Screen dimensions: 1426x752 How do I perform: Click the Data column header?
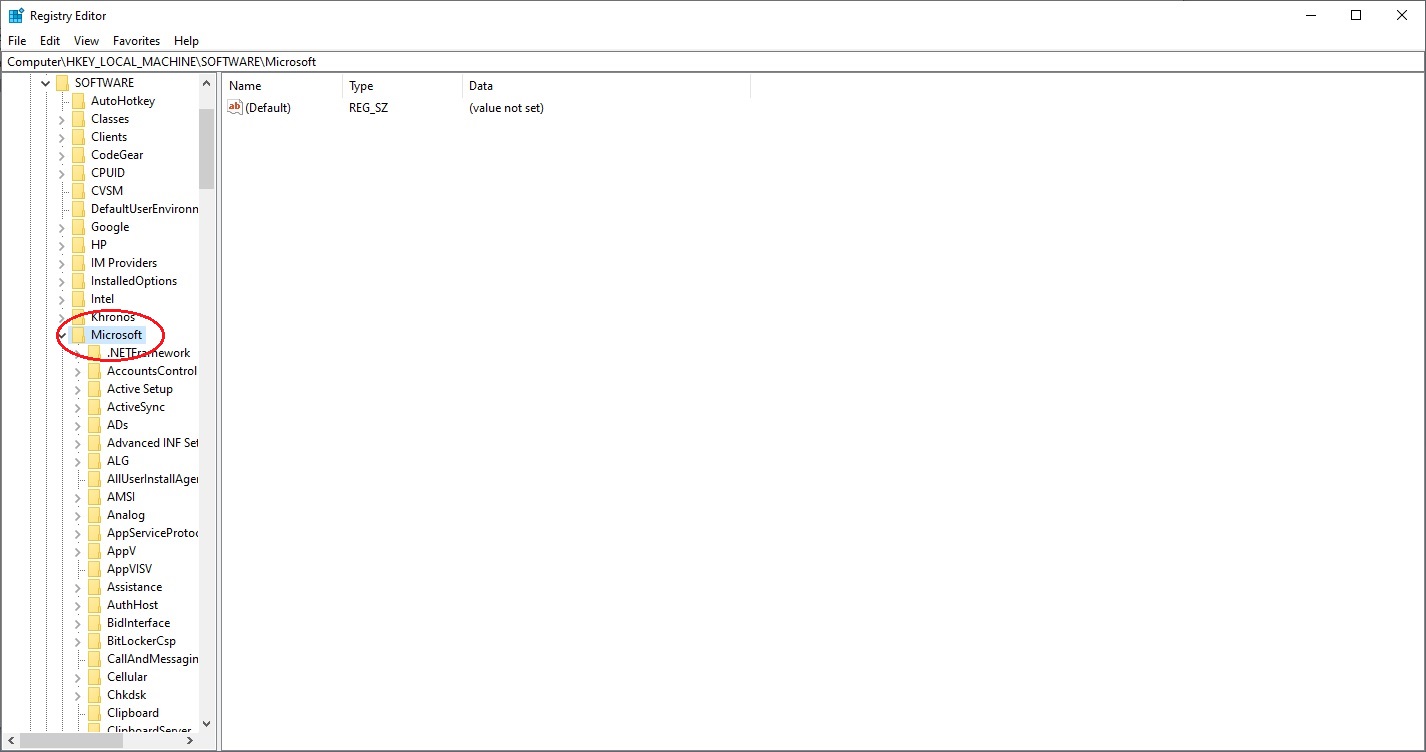click(x=606, y=86)
